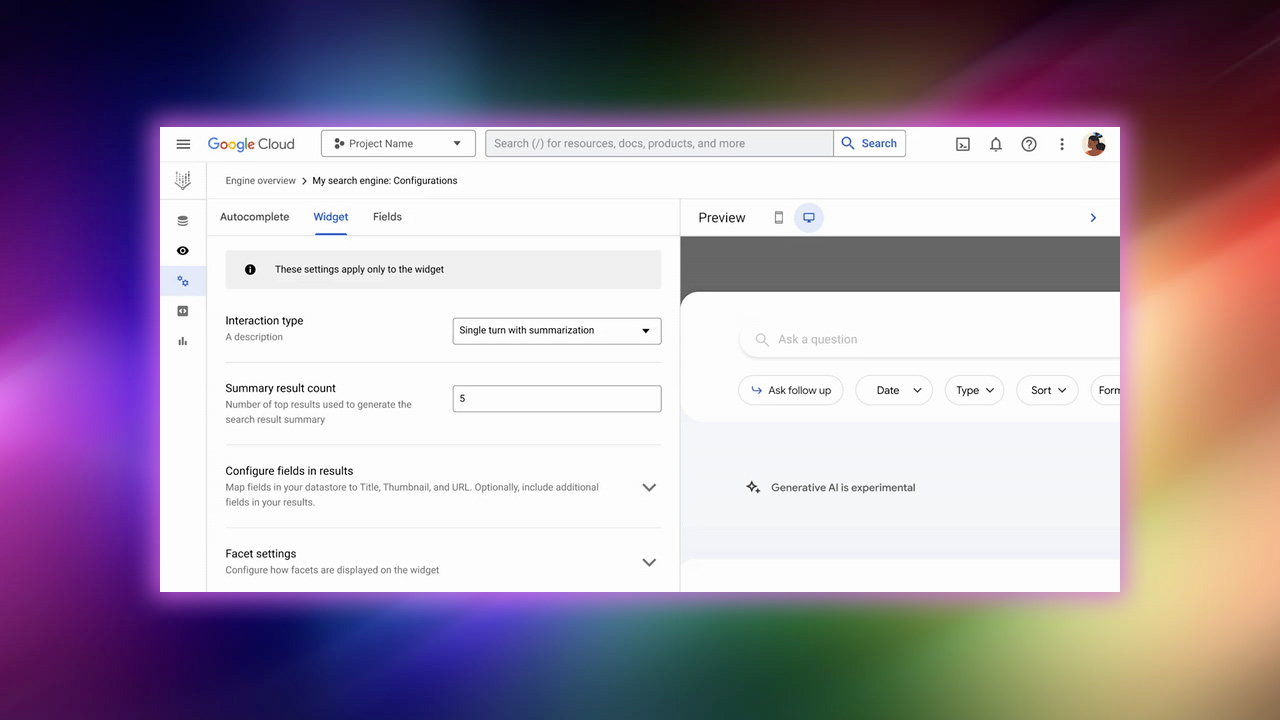Expand the Facet settings section
Image resolution: width=1280 pixels, height=720 pixels.
coord(649,562)
